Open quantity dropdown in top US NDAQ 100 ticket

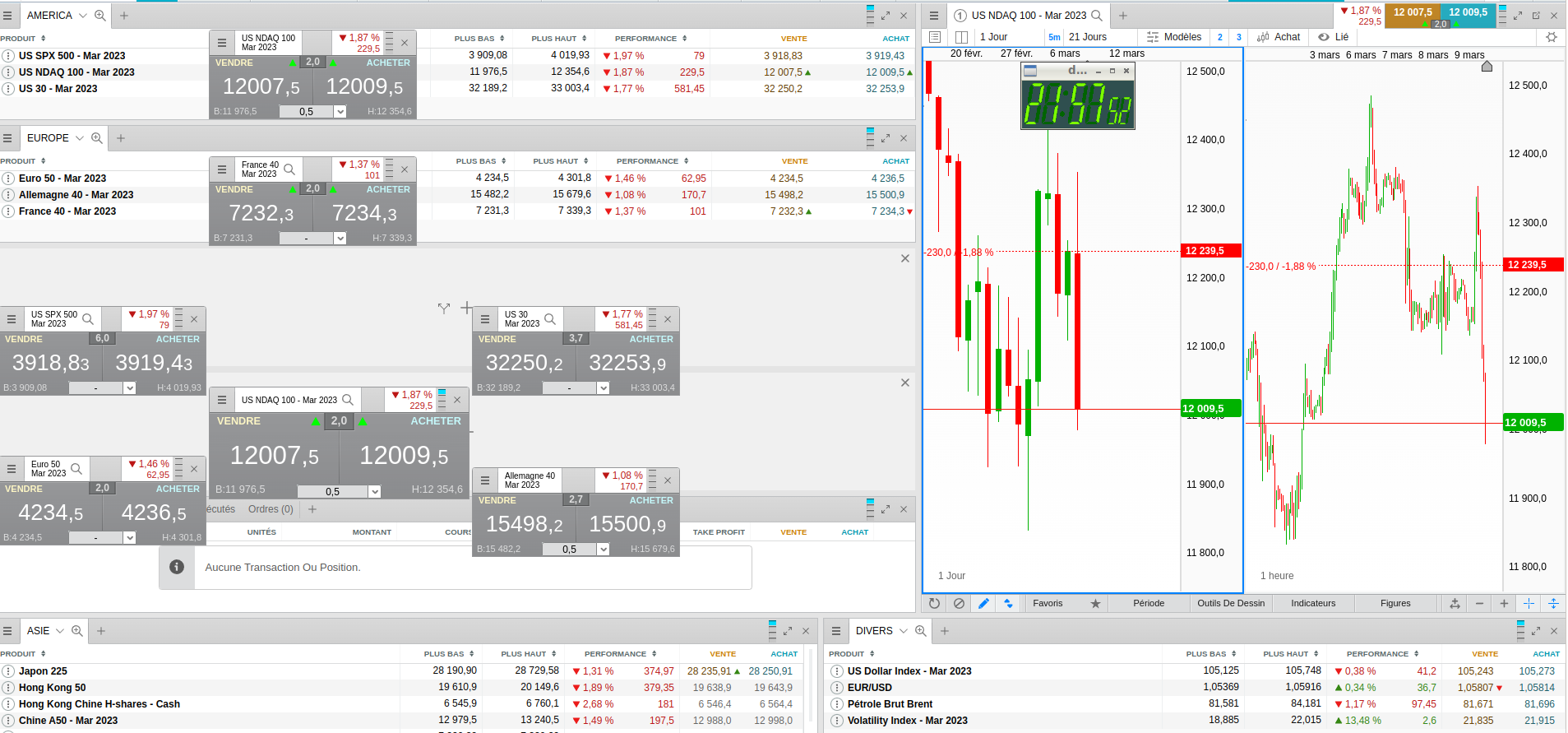click(x=340, y=112)
